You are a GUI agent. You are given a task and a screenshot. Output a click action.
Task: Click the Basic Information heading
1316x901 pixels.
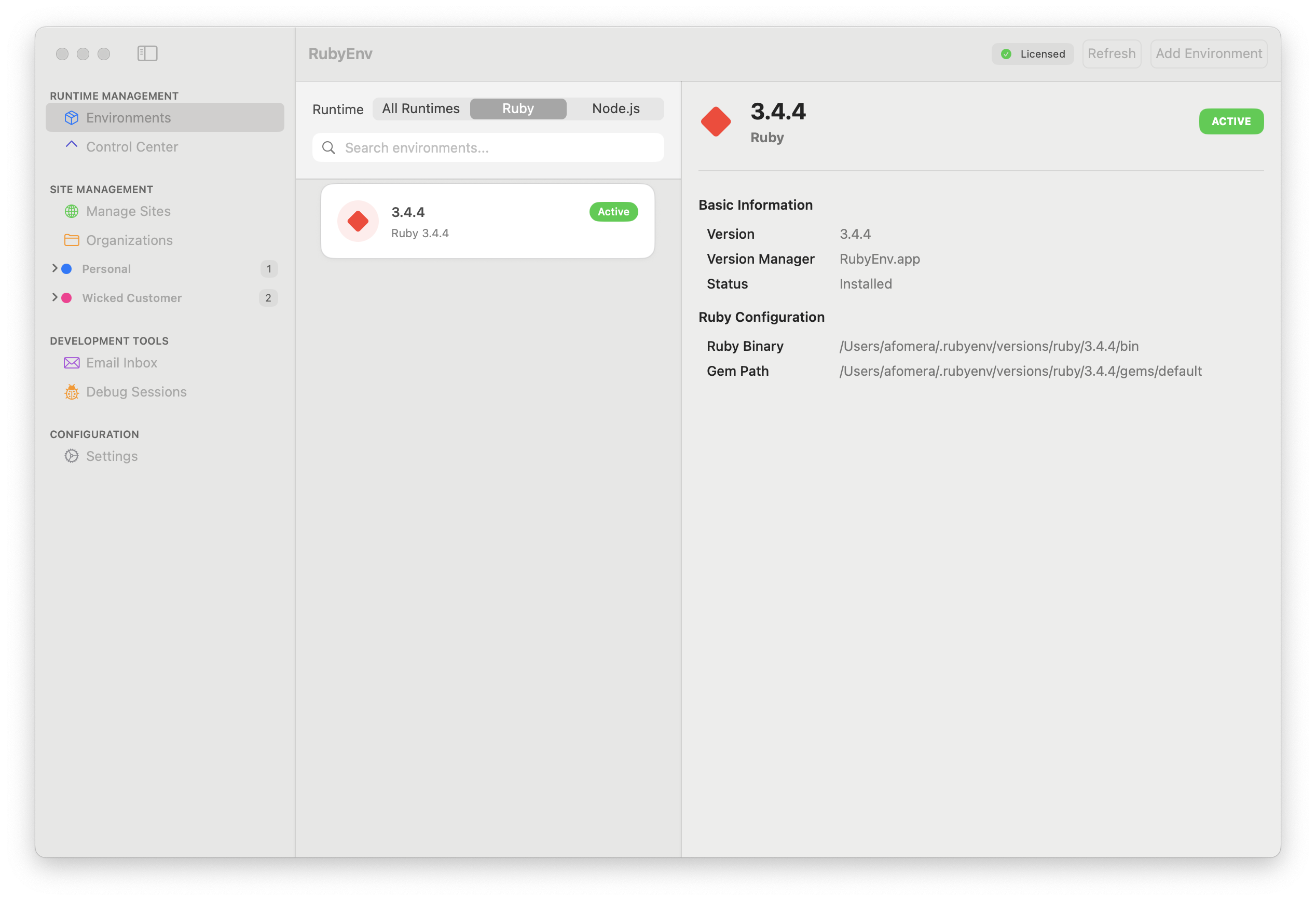point(756,205)
